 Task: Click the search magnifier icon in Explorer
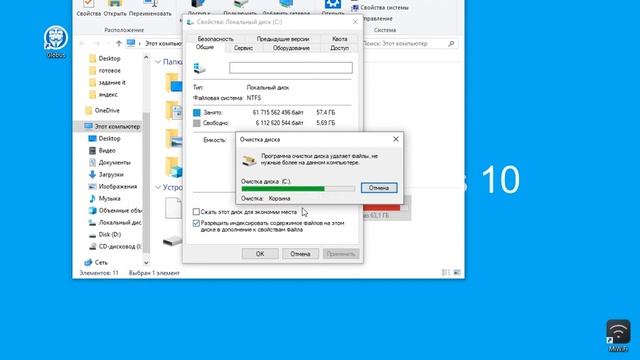click(x=451, y=43)
